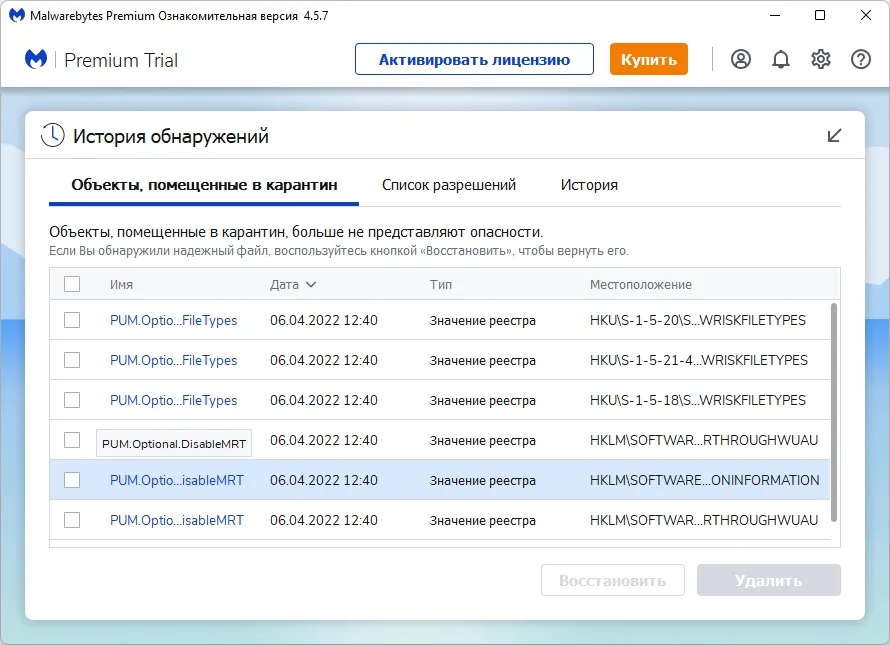Click the quarantine list vertical scrollbar
890x645 pixels.
point(834,412)
